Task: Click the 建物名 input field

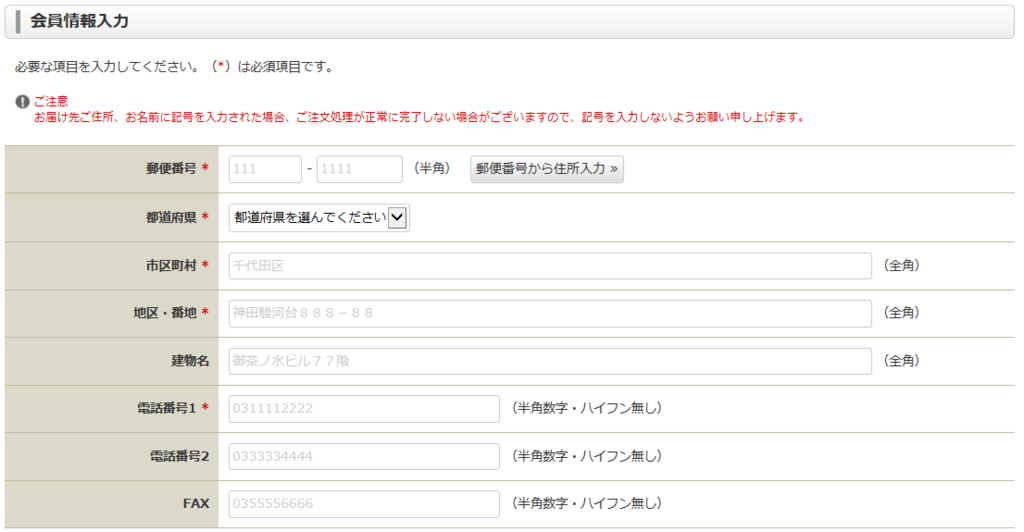Action: tap(550, 361)
